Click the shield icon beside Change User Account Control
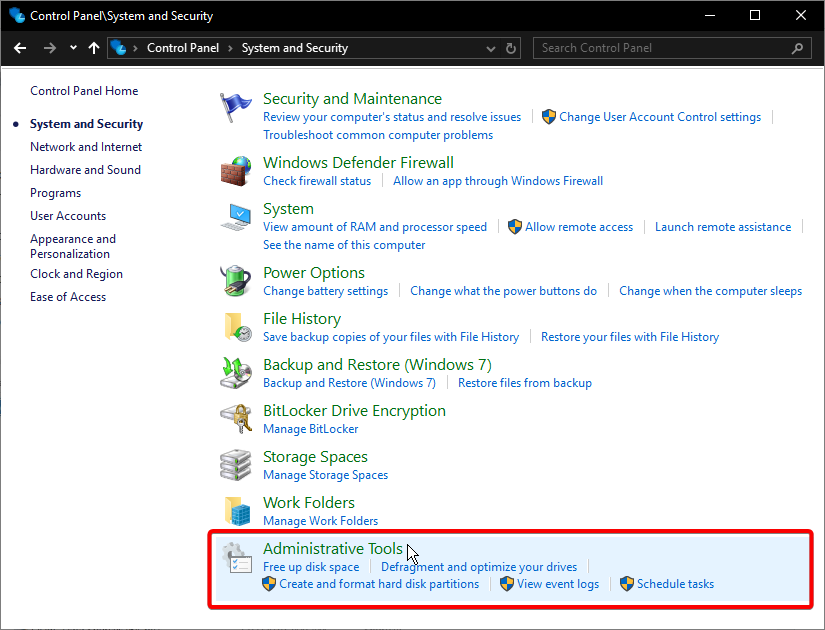 click(x=549, y=117)
